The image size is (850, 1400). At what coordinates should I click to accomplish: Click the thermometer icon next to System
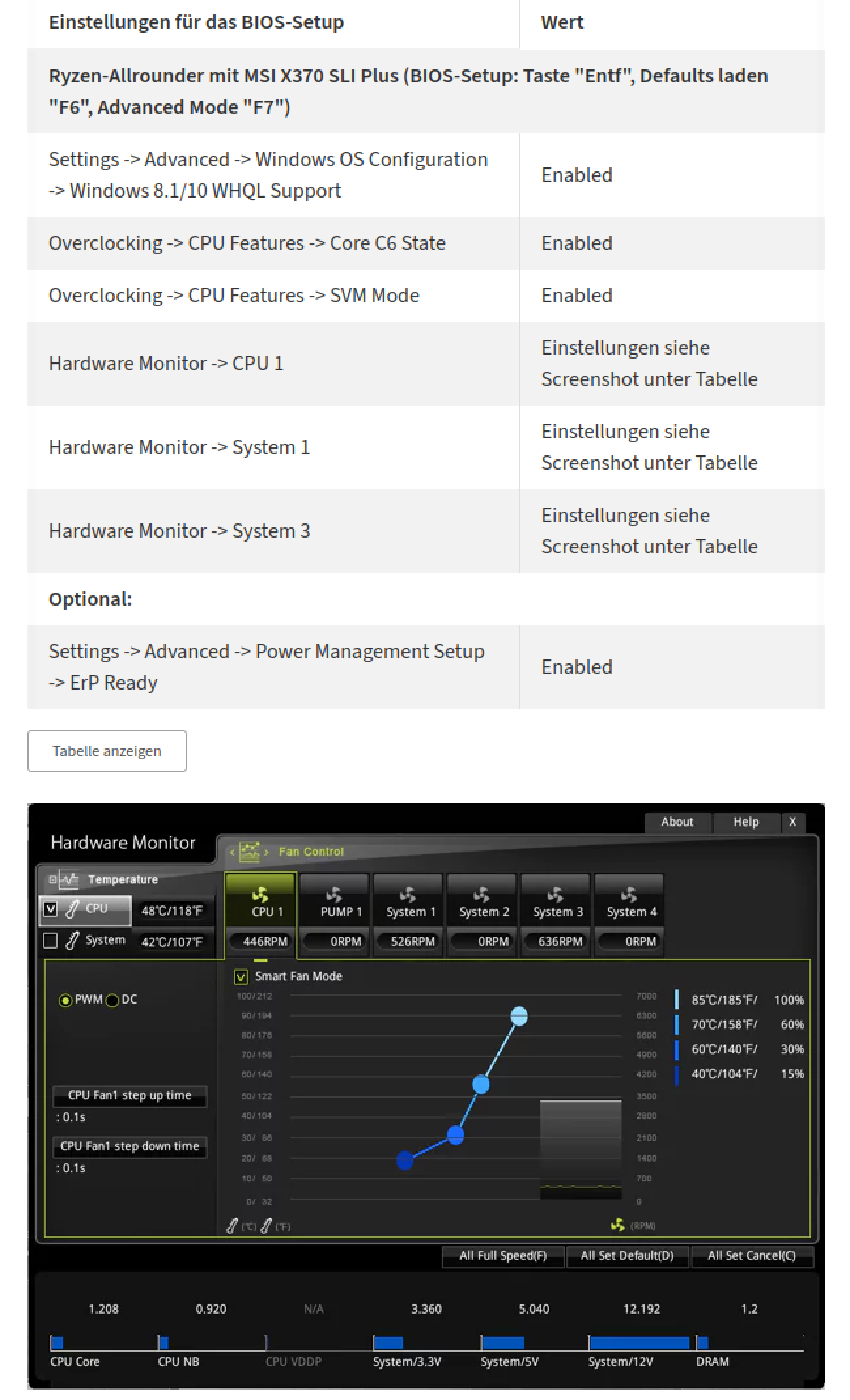coord(72,941)
